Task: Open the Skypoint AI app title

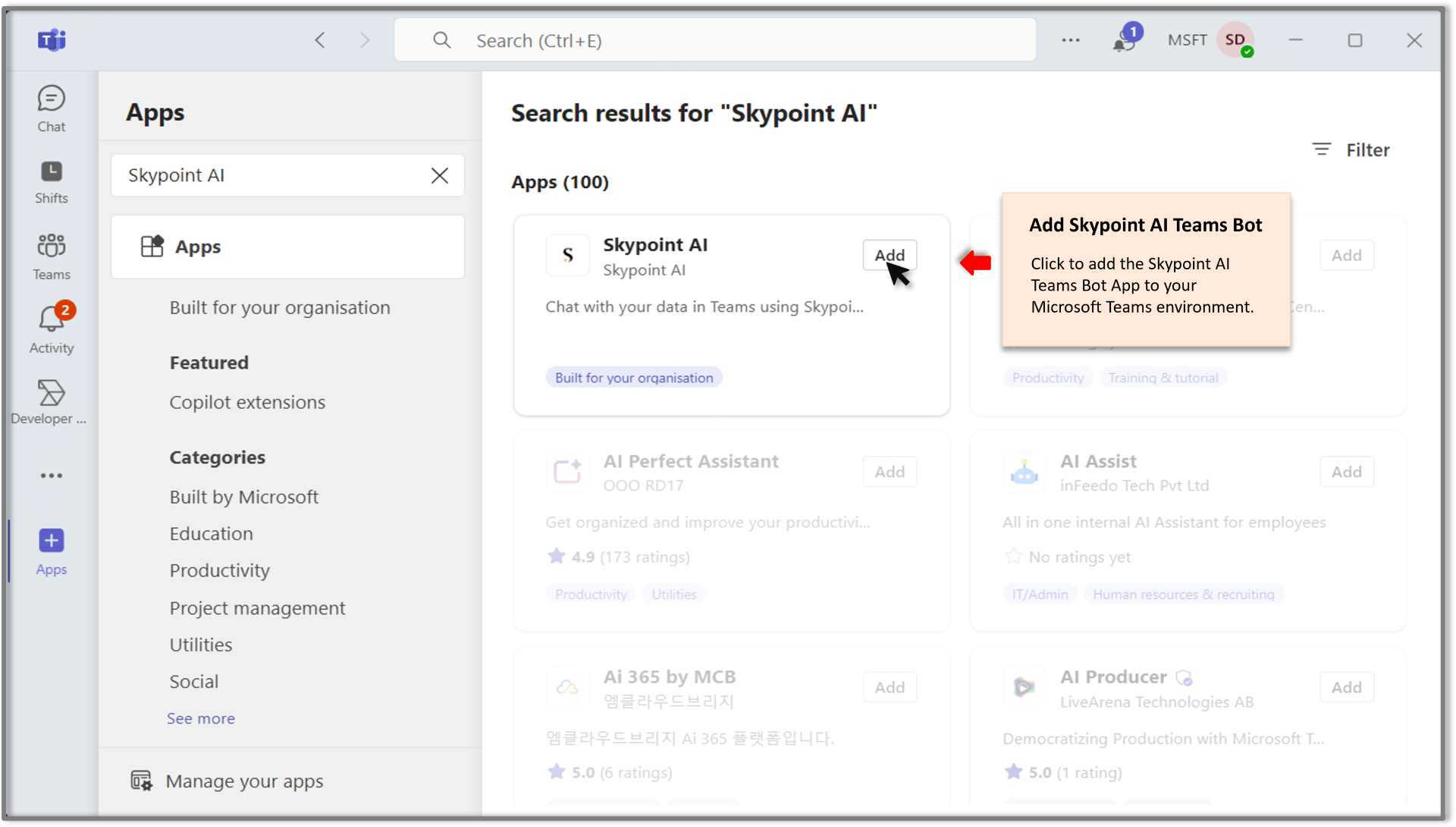Action: click(655, 245)
